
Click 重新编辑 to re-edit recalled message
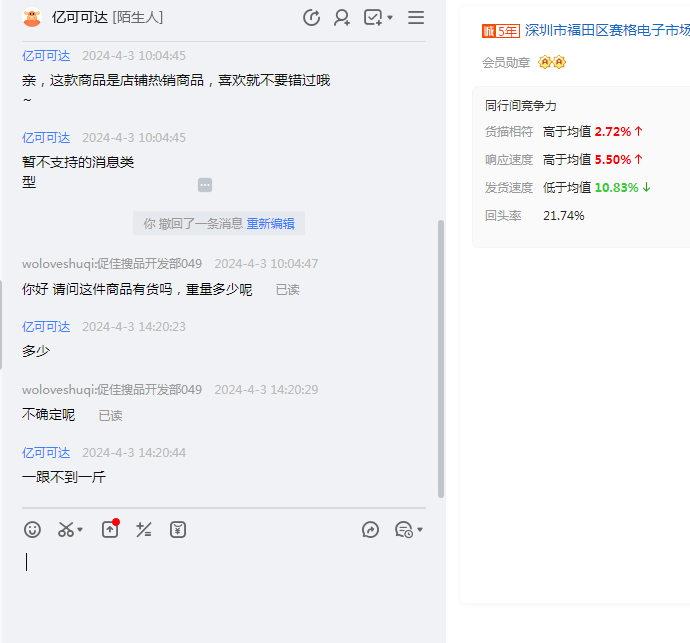(x=271, y=224)
